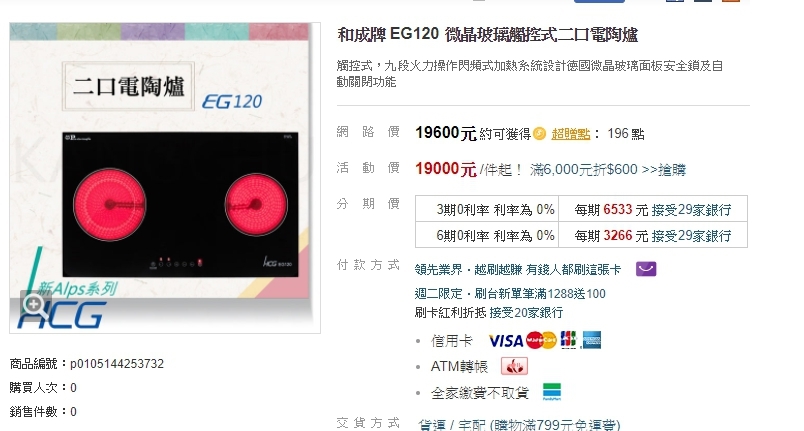
Task: Click the ATM transfer bank icon
Action: (x=514, y=366)
